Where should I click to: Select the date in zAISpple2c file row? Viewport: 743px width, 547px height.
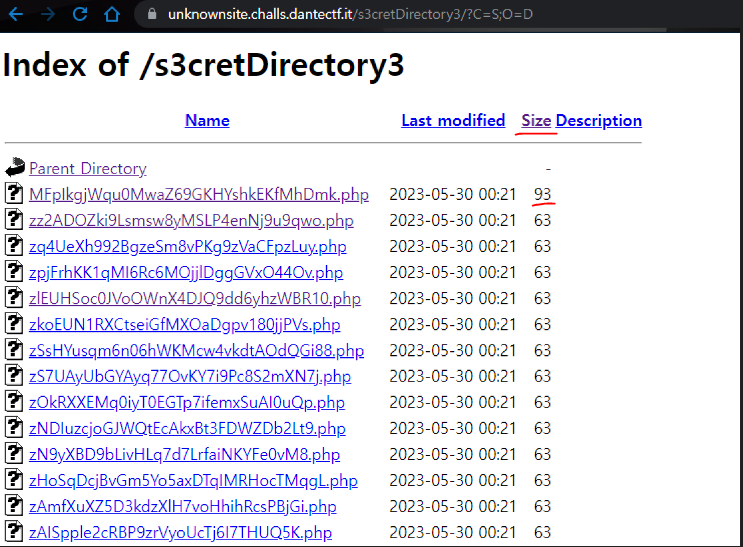(x=453, y=533)
